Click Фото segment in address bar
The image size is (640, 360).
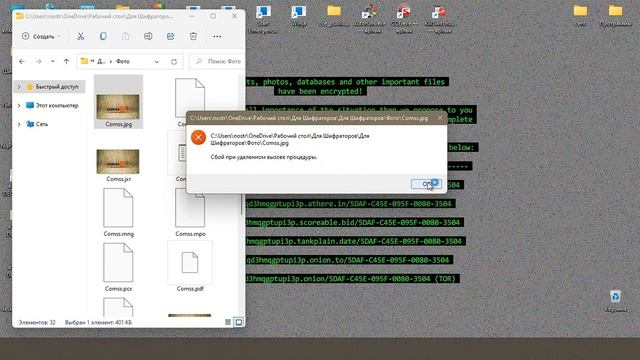pos(123,61)
